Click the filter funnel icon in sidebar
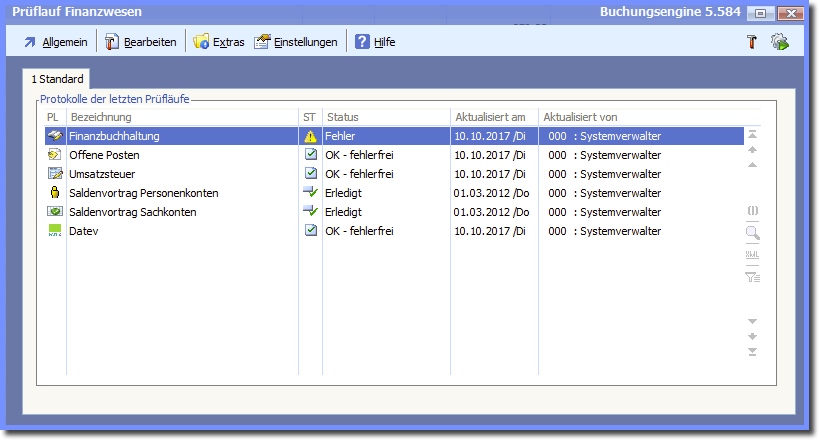819x440 pixels. [x=752, y=277]
